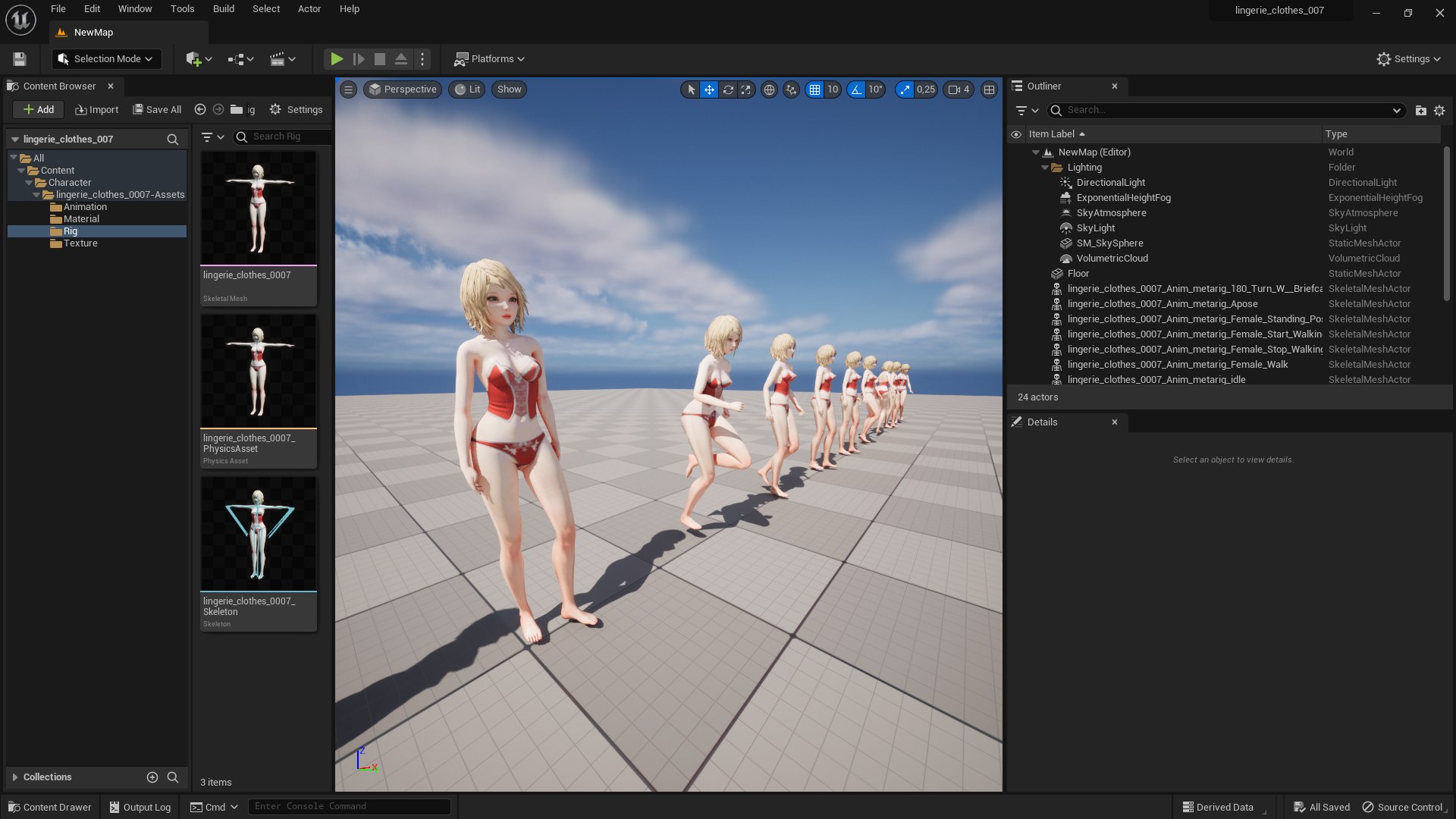Screen dimensions: 1456x819
Task: Click the Save All button
Action: click(157, 110)
